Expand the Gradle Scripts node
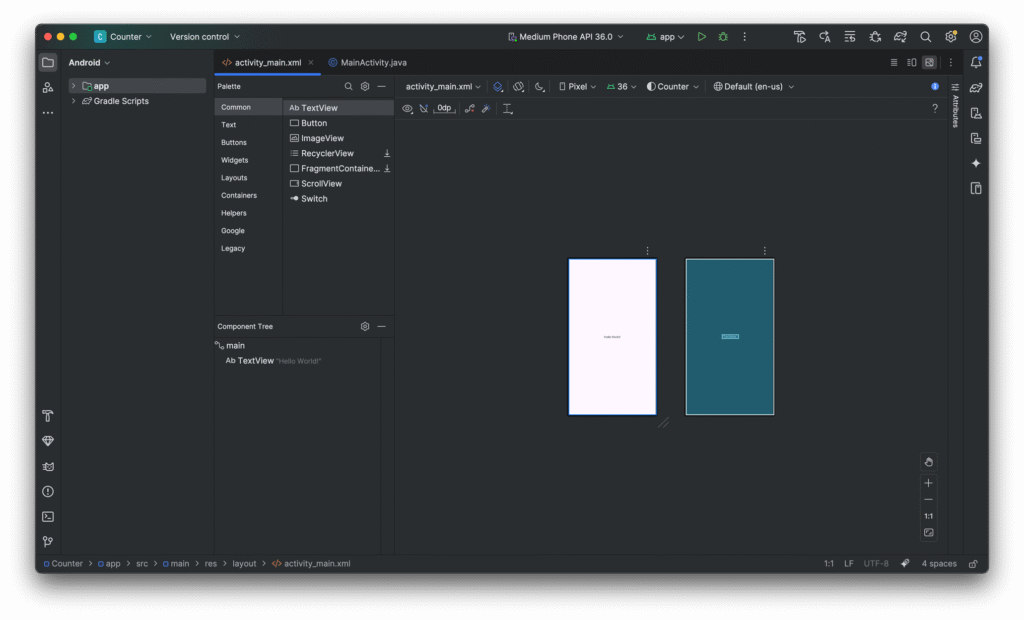The width and height of the screenshot is (1024, 620). (x=73, y=101)
